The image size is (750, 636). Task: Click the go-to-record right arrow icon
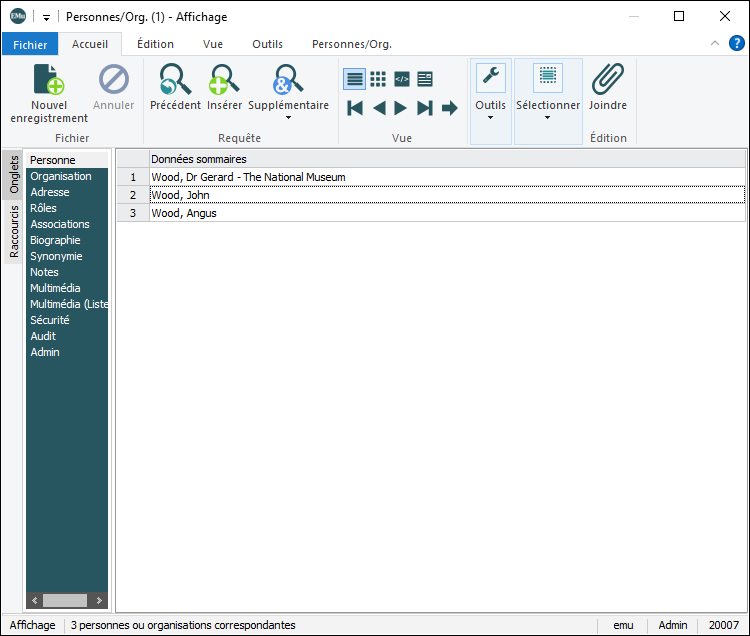pyautogui.click(x=449, y=108)
